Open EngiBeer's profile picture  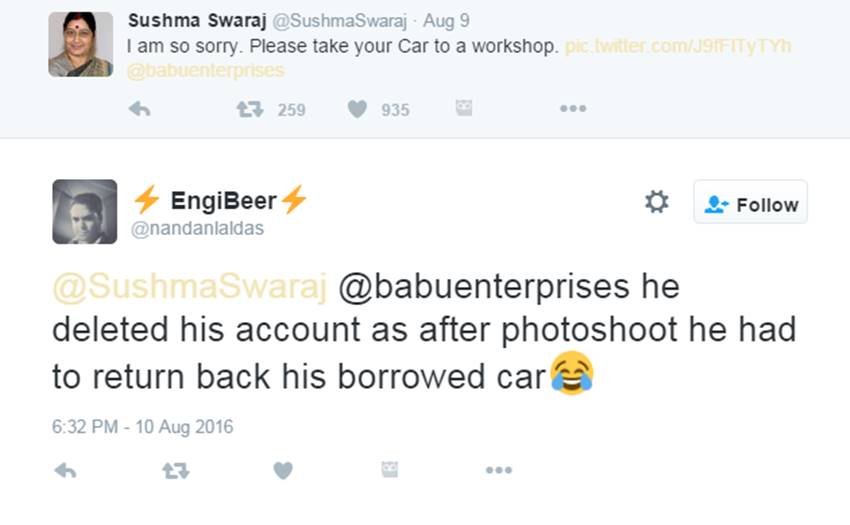click(84, 212)
